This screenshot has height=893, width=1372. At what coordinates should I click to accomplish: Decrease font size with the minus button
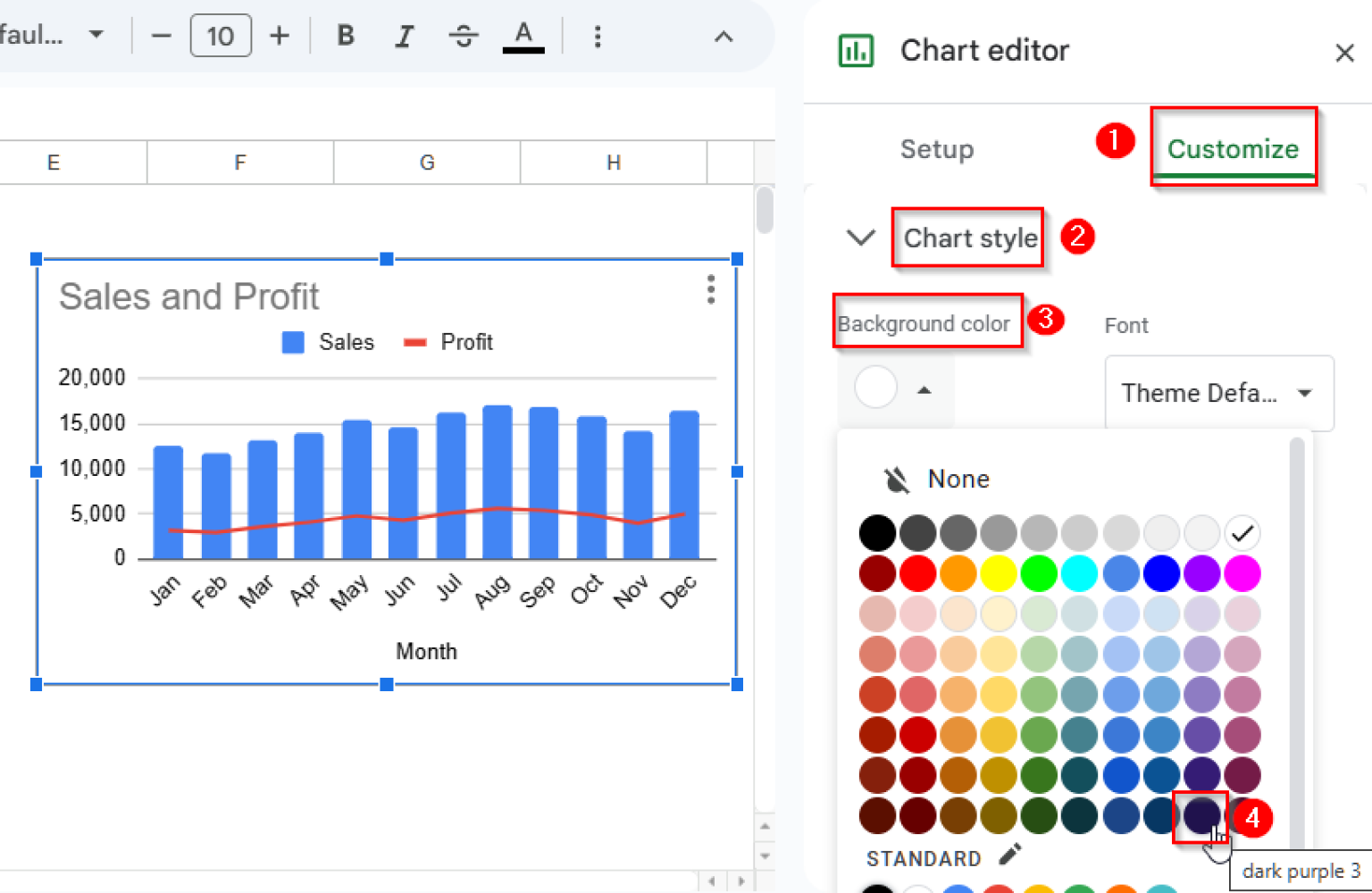(161, 36)
